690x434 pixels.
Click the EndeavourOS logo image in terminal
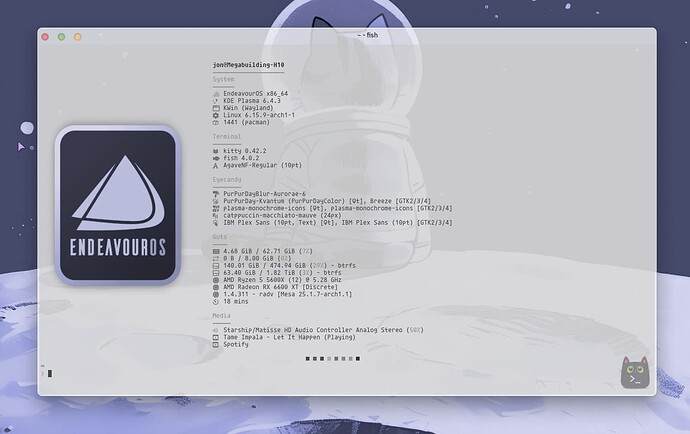pos(117,205)
